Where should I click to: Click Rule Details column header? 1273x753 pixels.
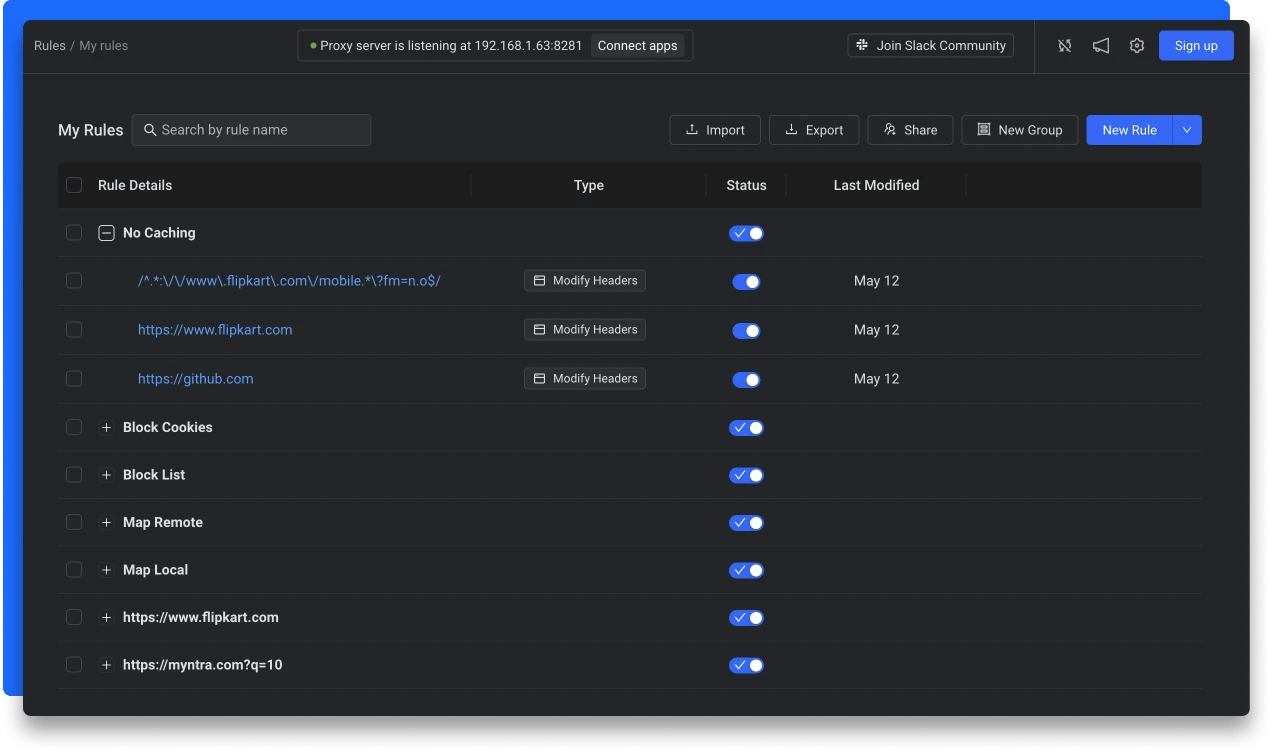click(x=135, y=185)
